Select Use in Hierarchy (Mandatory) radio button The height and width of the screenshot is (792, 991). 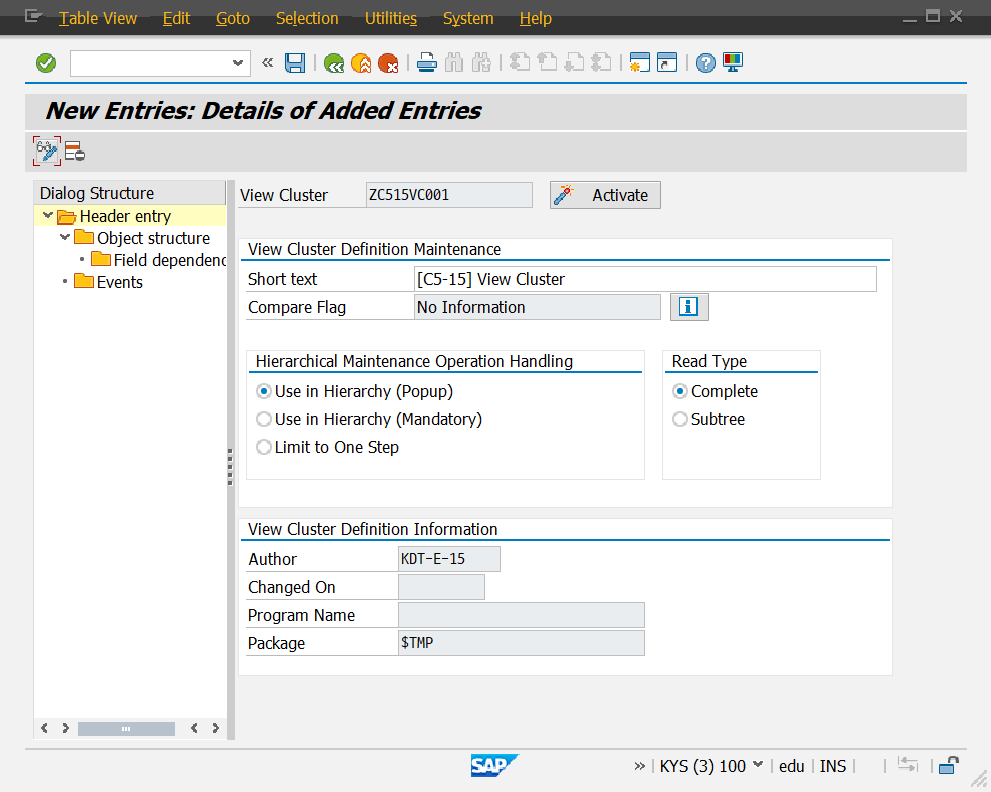[264, 419]
